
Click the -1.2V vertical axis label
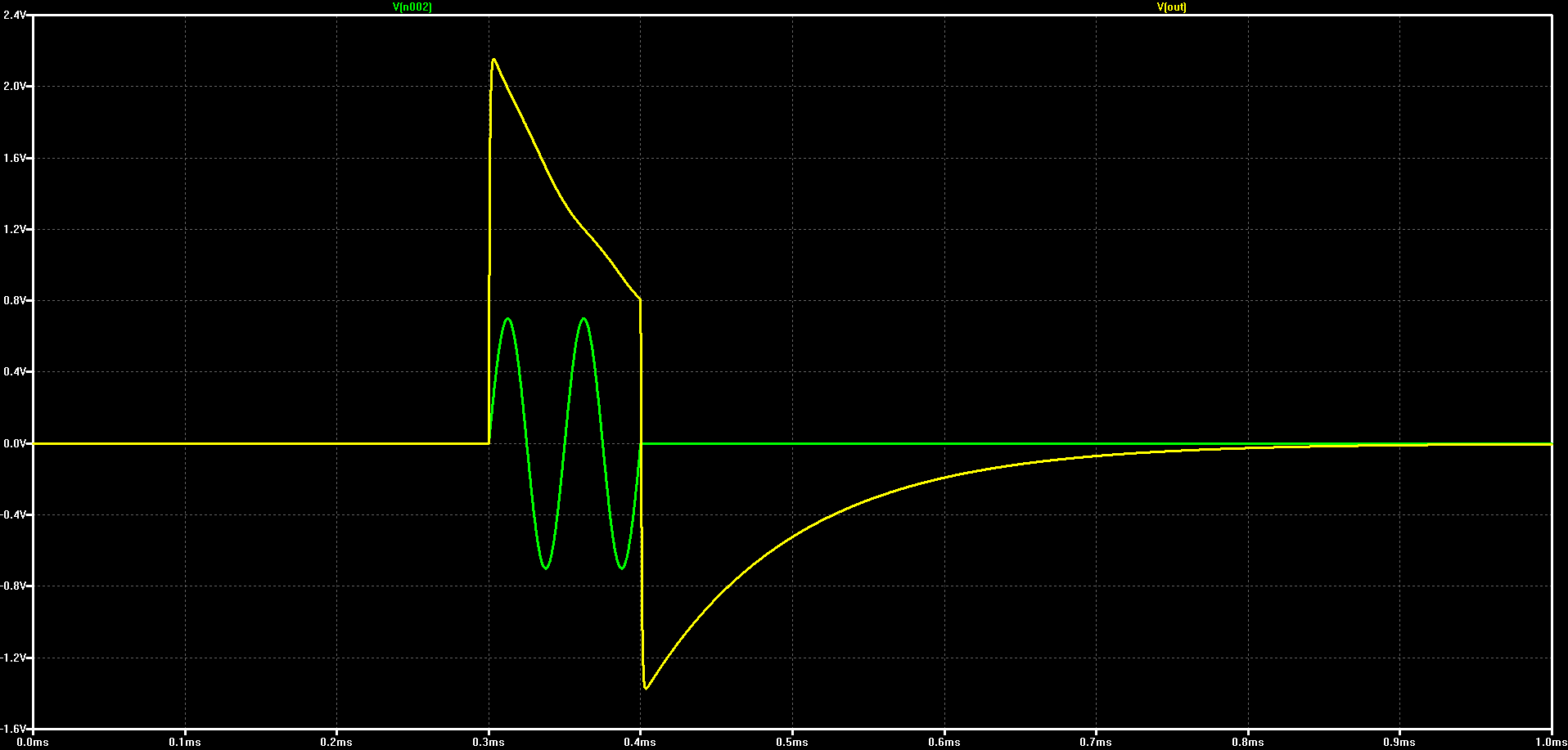pyautogui.click(x=14, y=658)
